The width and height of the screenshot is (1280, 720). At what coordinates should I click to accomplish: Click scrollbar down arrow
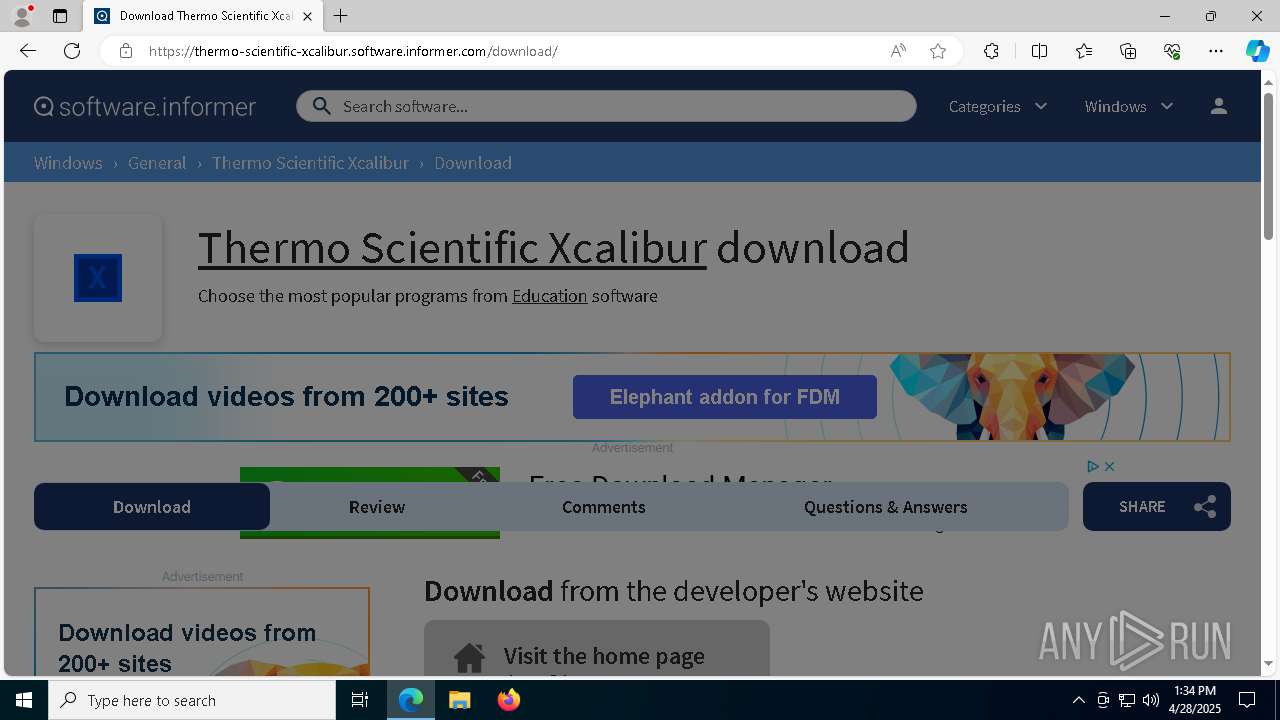(x=1268, y=664)
